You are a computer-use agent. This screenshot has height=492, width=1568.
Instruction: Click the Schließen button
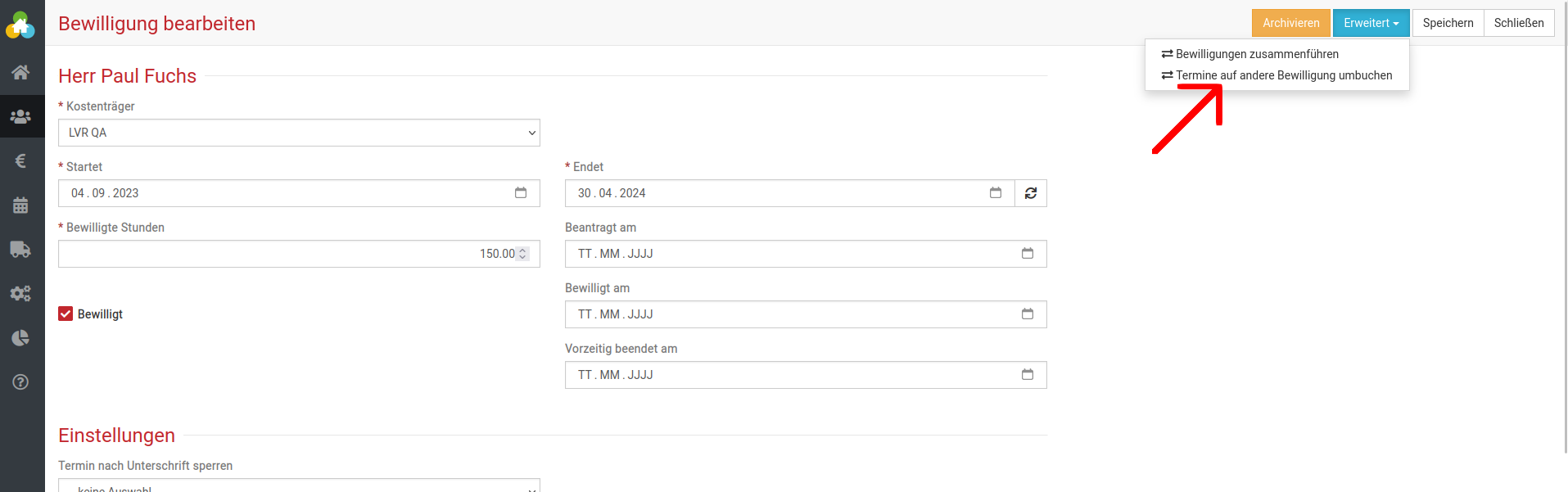[1518, 23]
